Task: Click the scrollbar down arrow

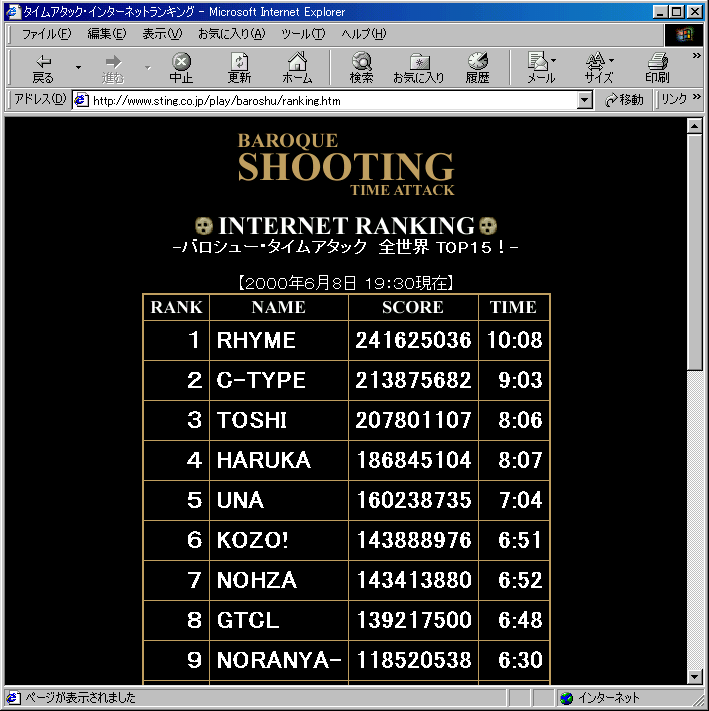Action: click(694, 677)
